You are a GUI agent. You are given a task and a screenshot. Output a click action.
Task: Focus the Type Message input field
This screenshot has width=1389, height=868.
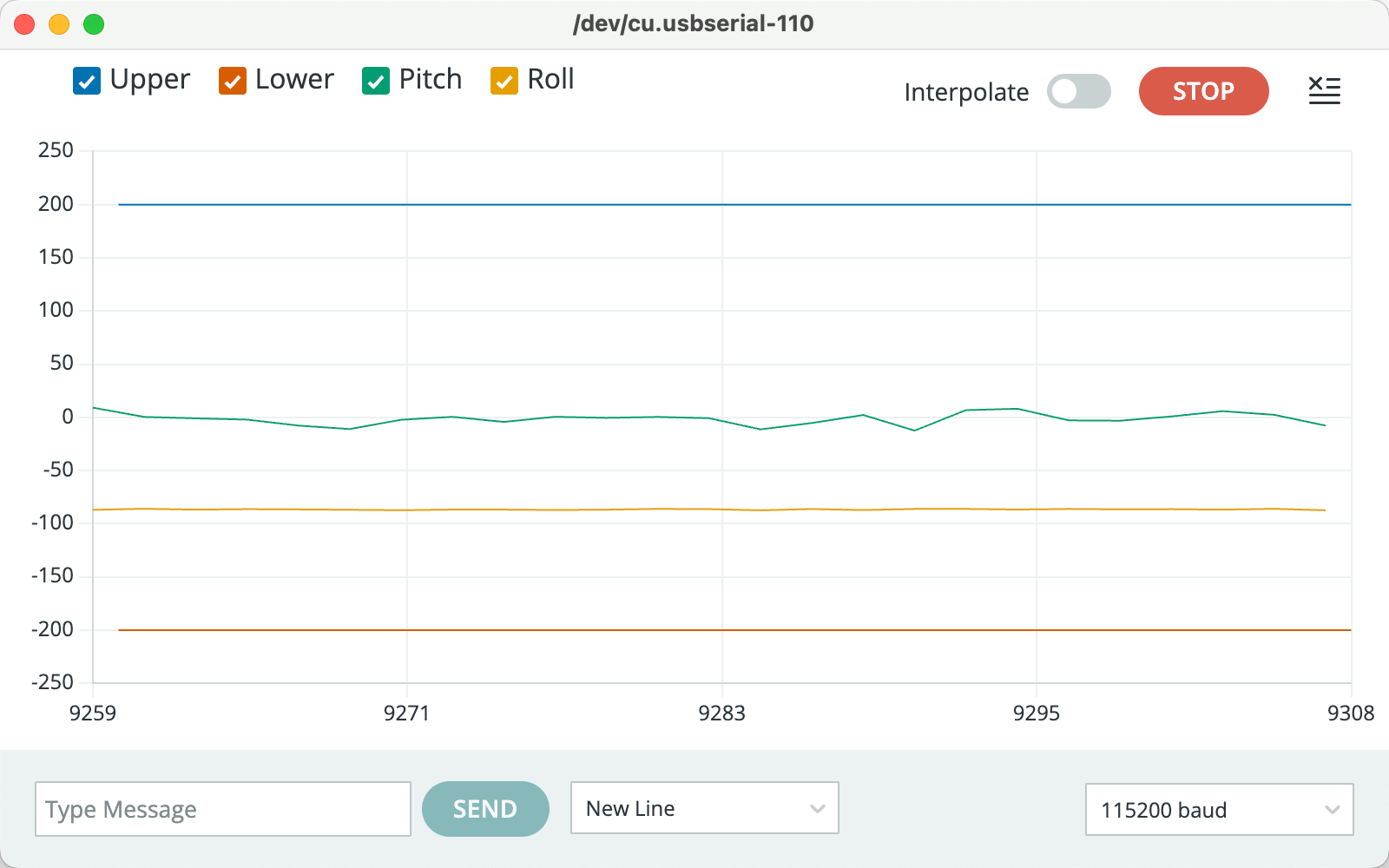pos(222,809)
